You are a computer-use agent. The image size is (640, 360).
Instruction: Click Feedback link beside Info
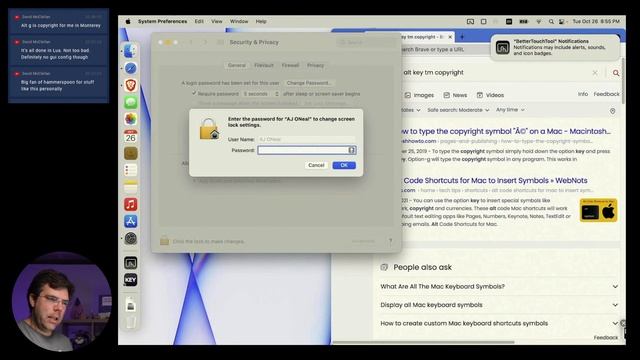[606, 94]
